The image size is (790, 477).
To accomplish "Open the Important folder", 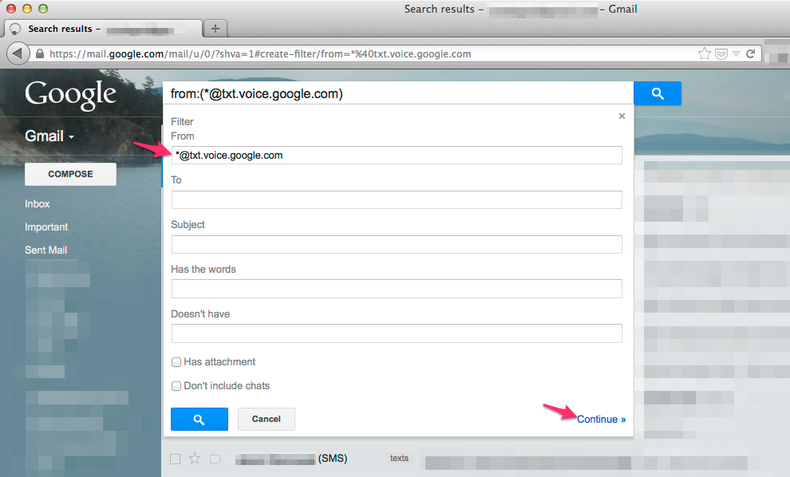I will point(46,227).
